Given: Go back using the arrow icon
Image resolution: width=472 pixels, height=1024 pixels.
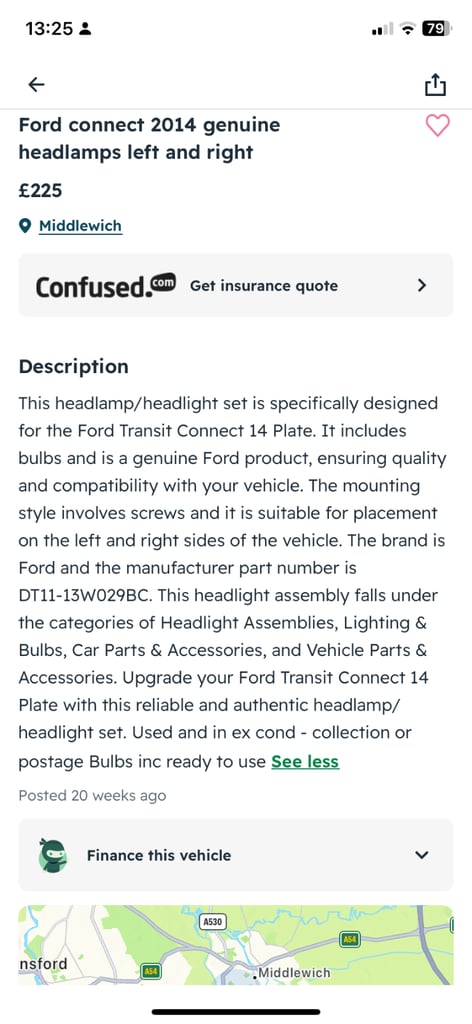Looking at the screenshot, I should (37, 84).
